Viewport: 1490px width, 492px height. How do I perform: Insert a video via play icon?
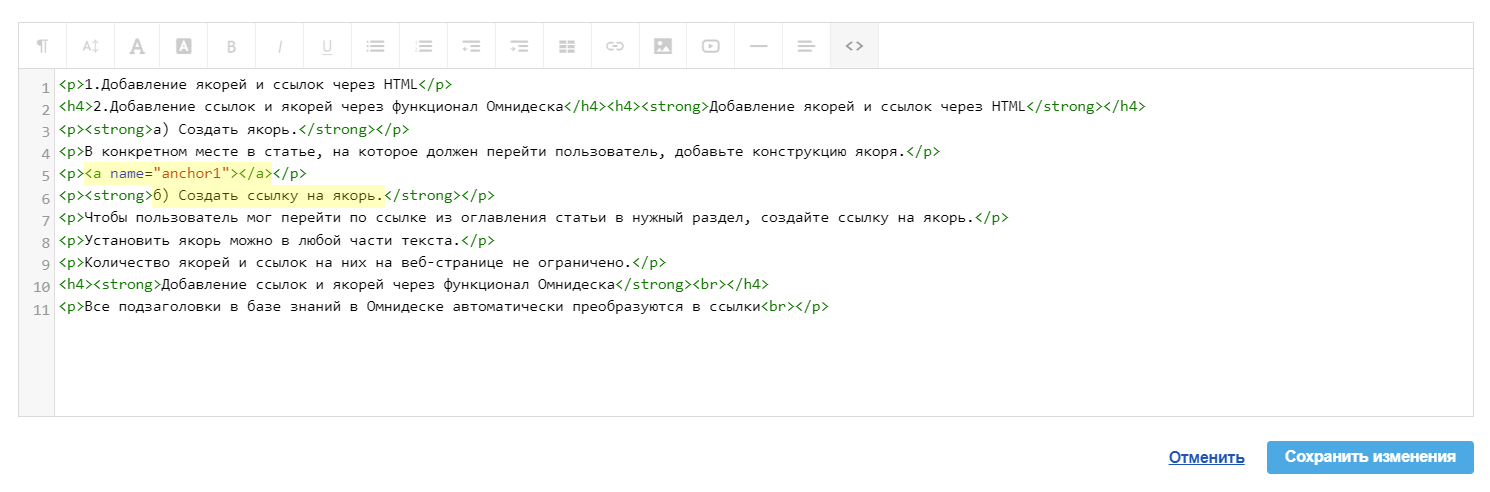point(711,46)
